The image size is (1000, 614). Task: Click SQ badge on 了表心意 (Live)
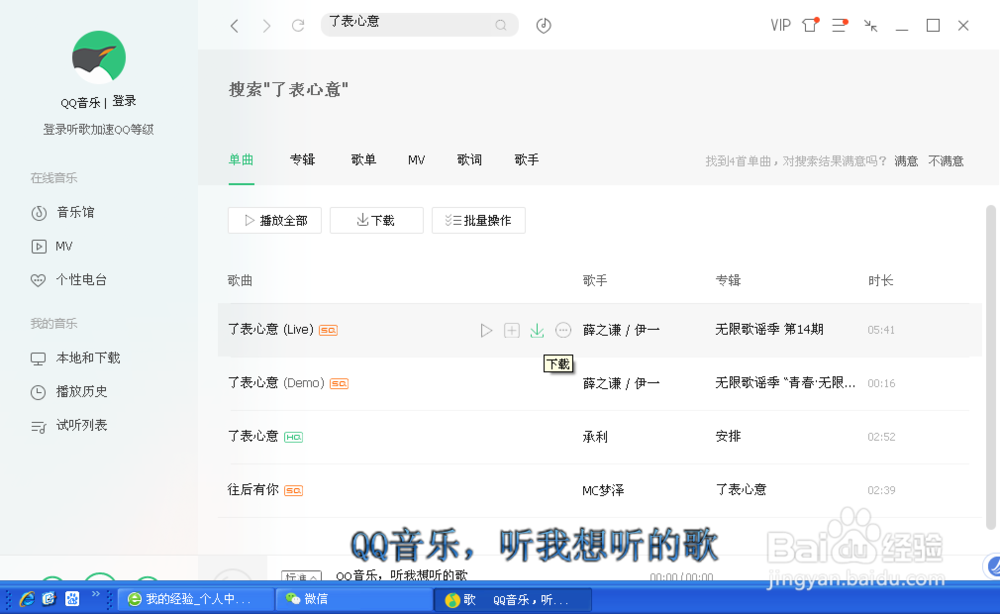click(x=328, y=330)
